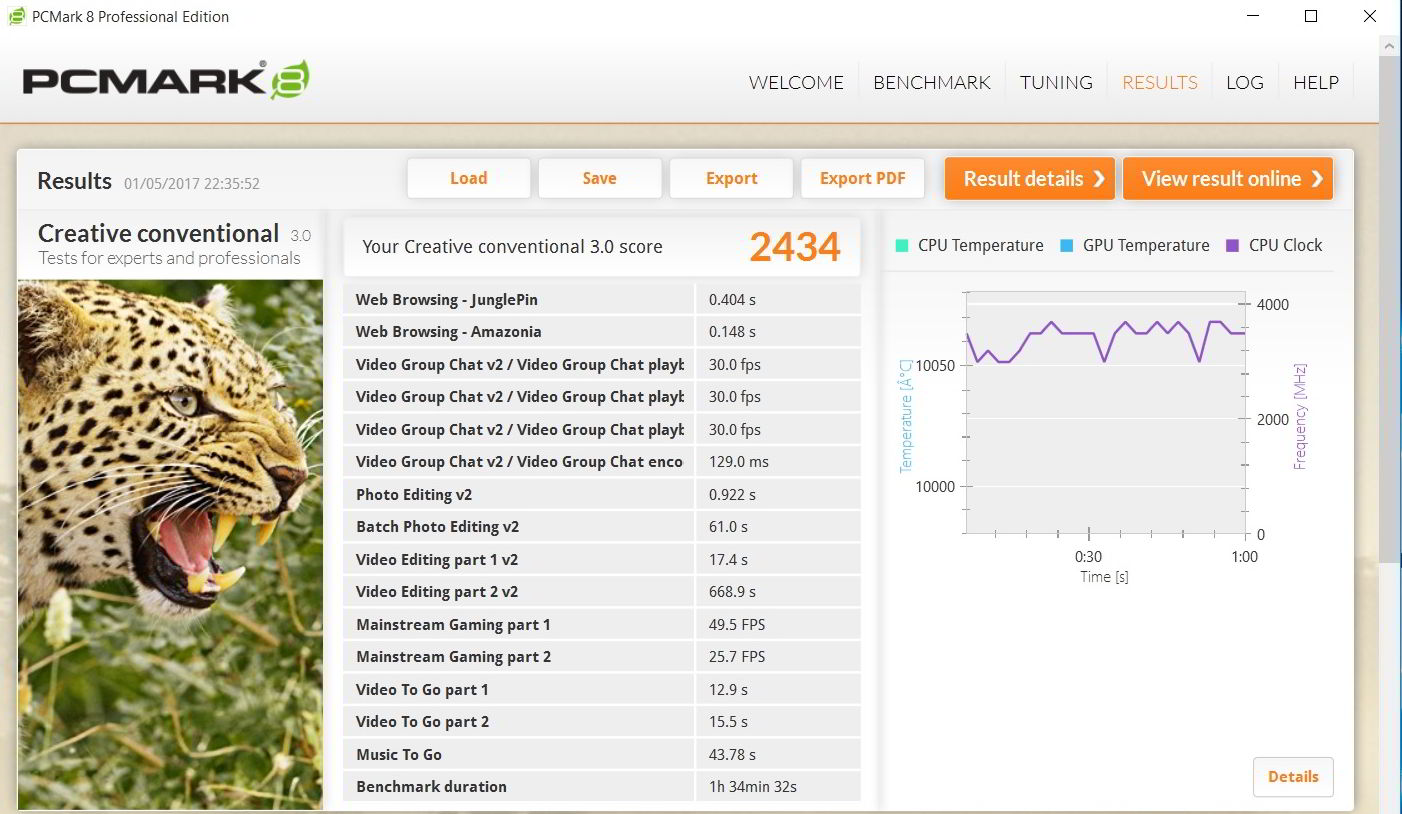Switch to the Benchmark tab
The width and height of the screenshot is (1402, 814).
pyautogui.click(x=931, y=83)
